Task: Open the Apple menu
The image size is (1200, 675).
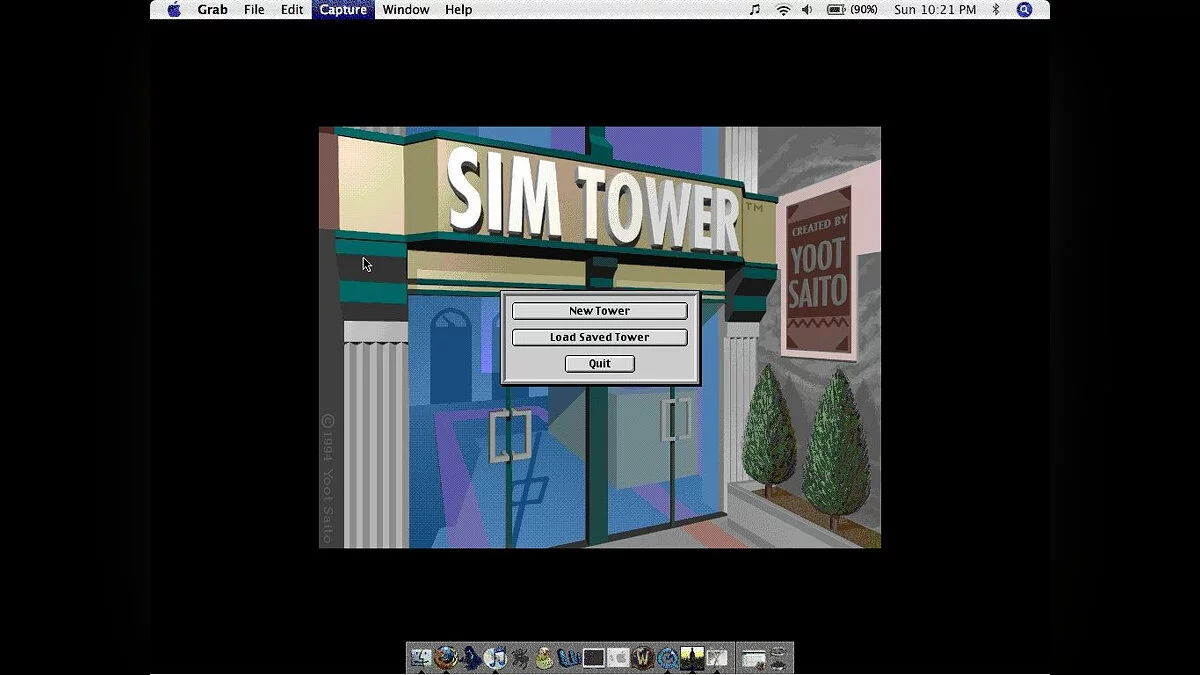Action: (x=174, y=10)
